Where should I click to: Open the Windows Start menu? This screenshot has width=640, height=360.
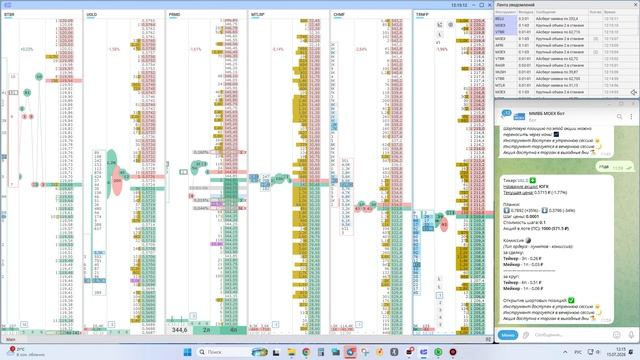187,352
